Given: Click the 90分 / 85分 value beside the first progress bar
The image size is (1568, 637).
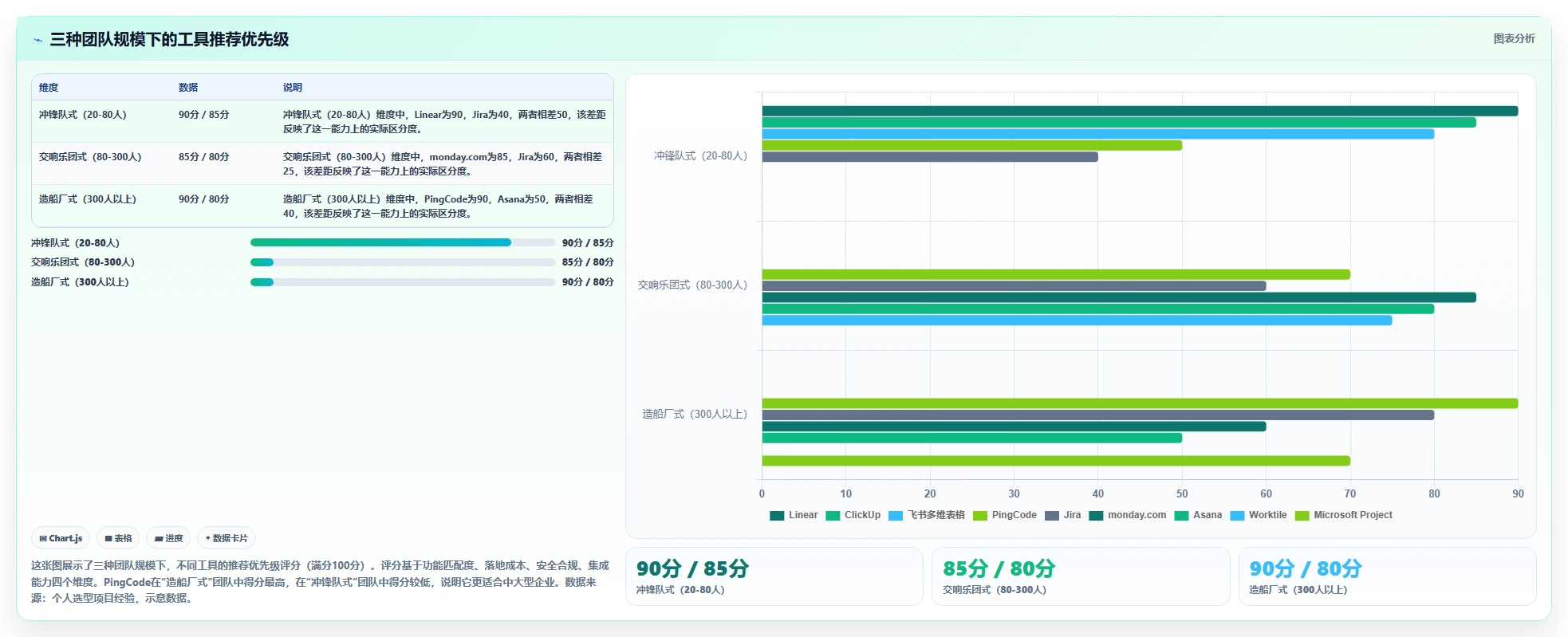Looking at the screenshot, I should [588, 243].
